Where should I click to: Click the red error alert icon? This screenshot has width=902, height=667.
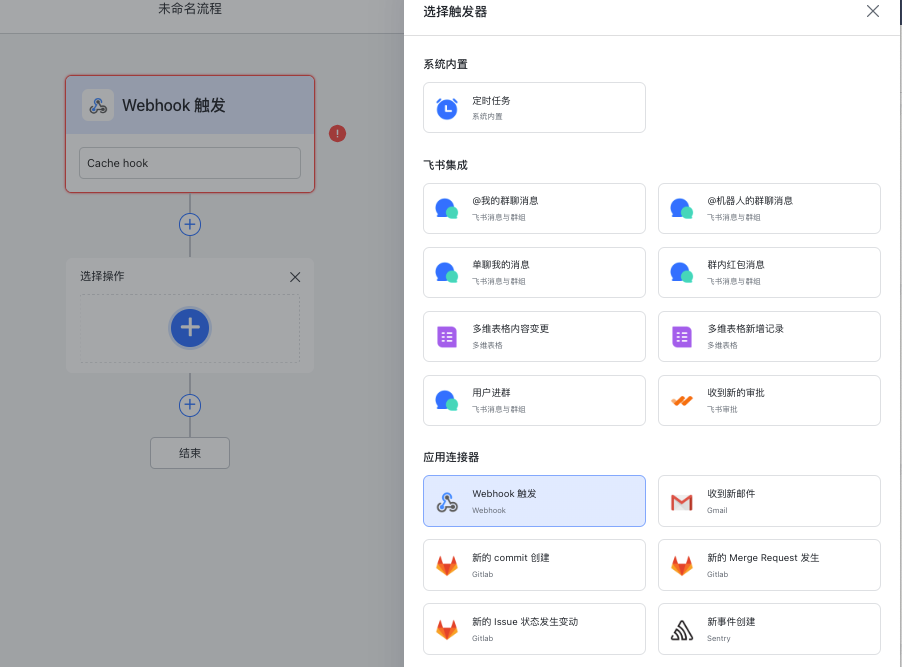(338, 133)
